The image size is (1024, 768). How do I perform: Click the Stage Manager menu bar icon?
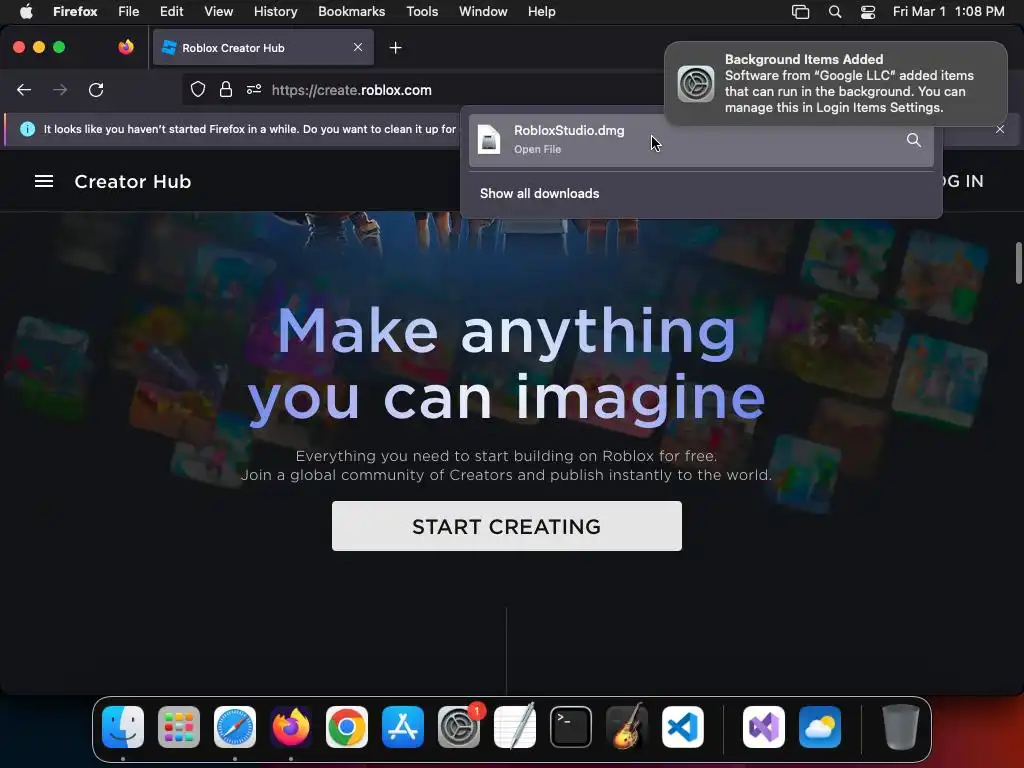(800, 11)
